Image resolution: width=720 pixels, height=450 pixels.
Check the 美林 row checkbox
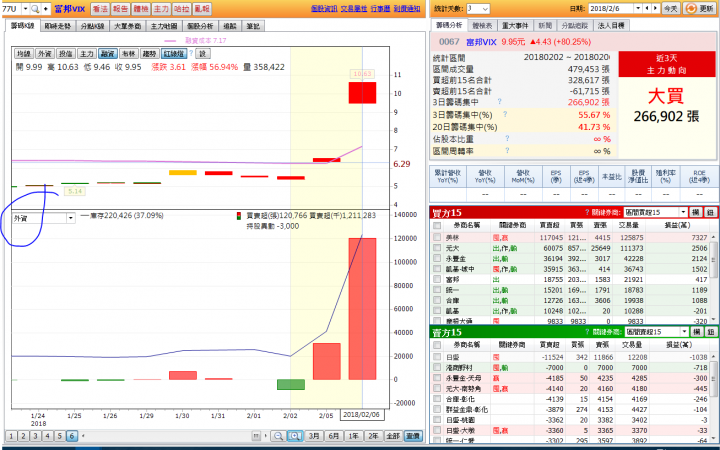pyautogui.click(x=437, y=237)
